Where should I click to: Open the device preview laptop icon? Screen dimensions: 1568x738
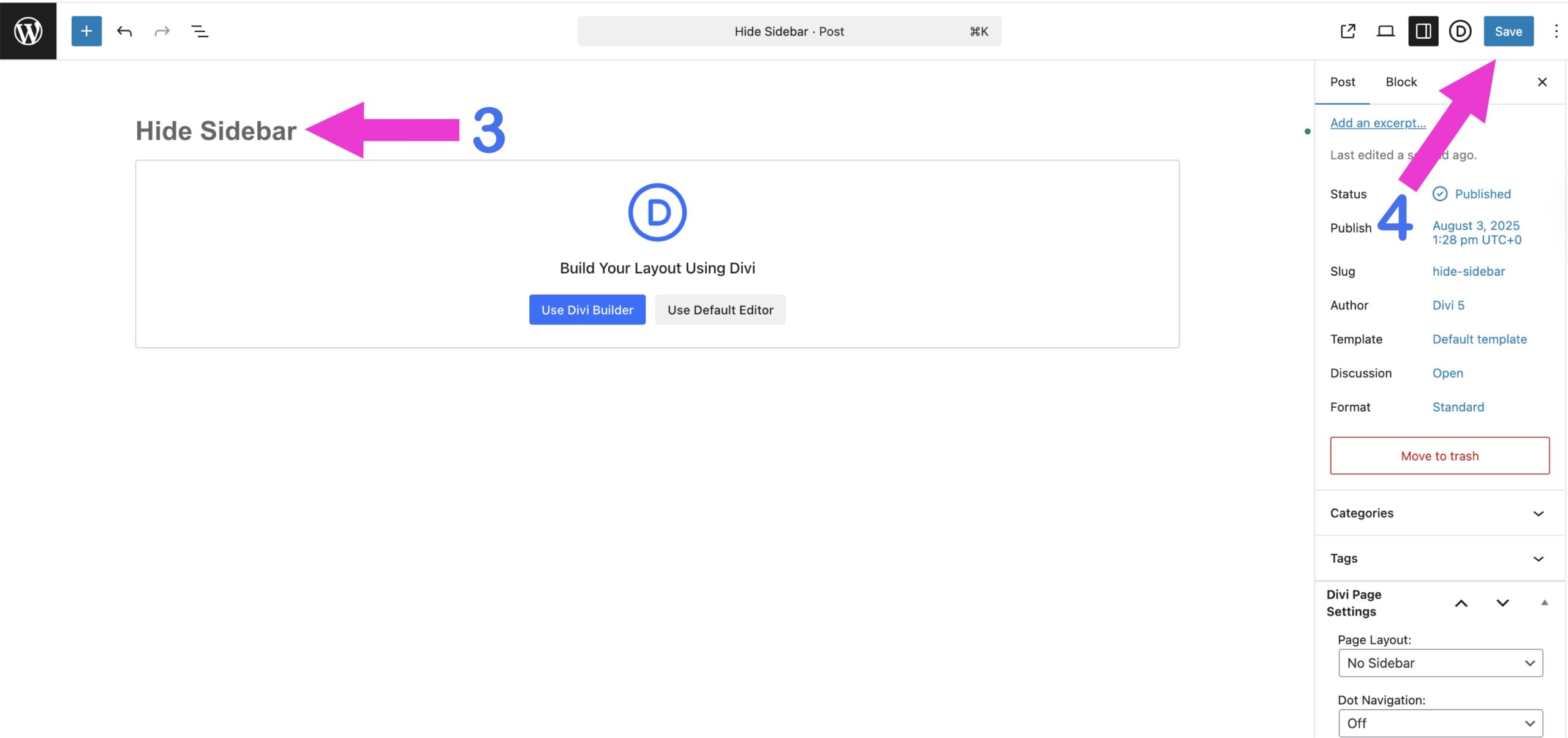click(x=1385, y=31)
